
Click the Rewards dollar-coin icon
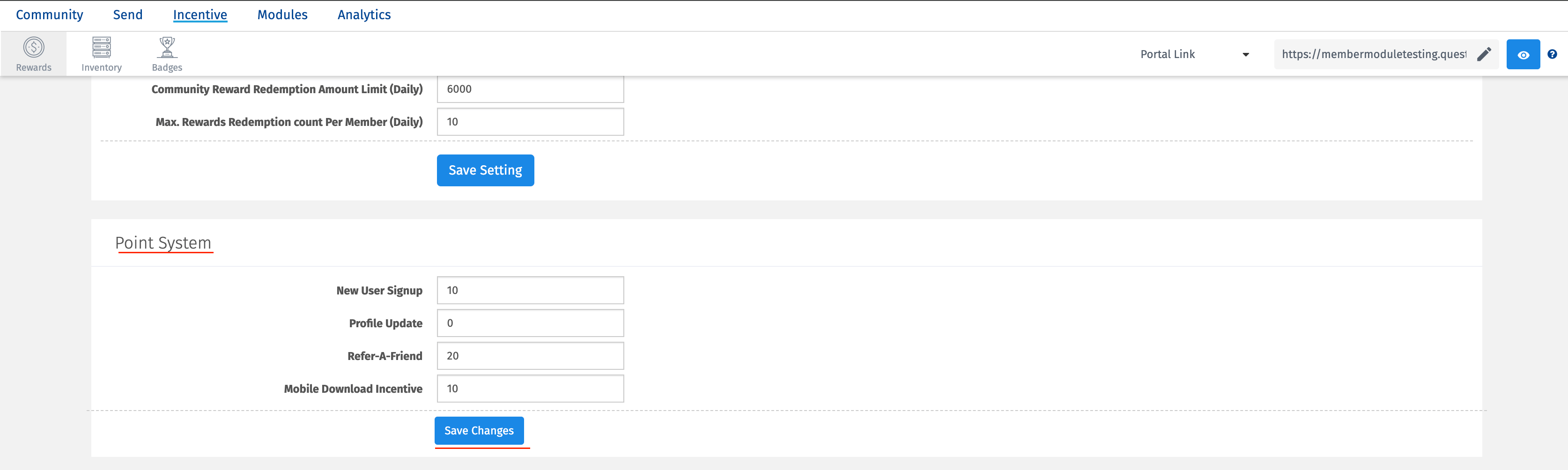(x=33, y=46)
